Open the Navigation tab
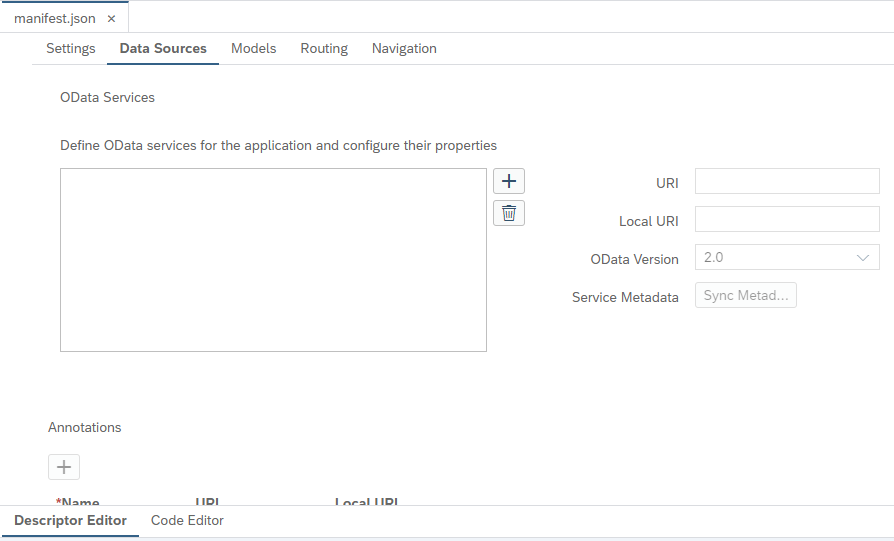Viewport: 894px width, 541px height. point(404,48)
